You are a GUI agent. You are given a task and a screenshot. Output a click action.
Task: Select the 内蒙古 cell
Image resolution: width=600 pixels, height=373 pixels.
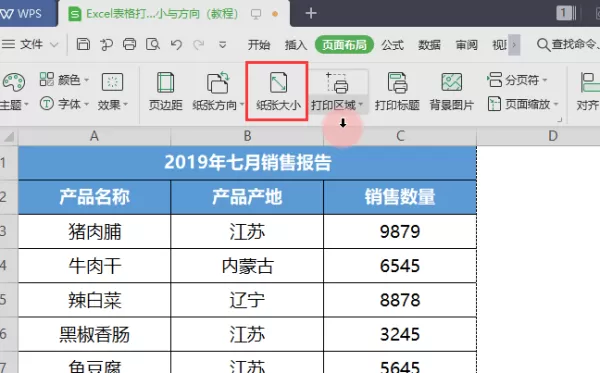click(247, 266)
